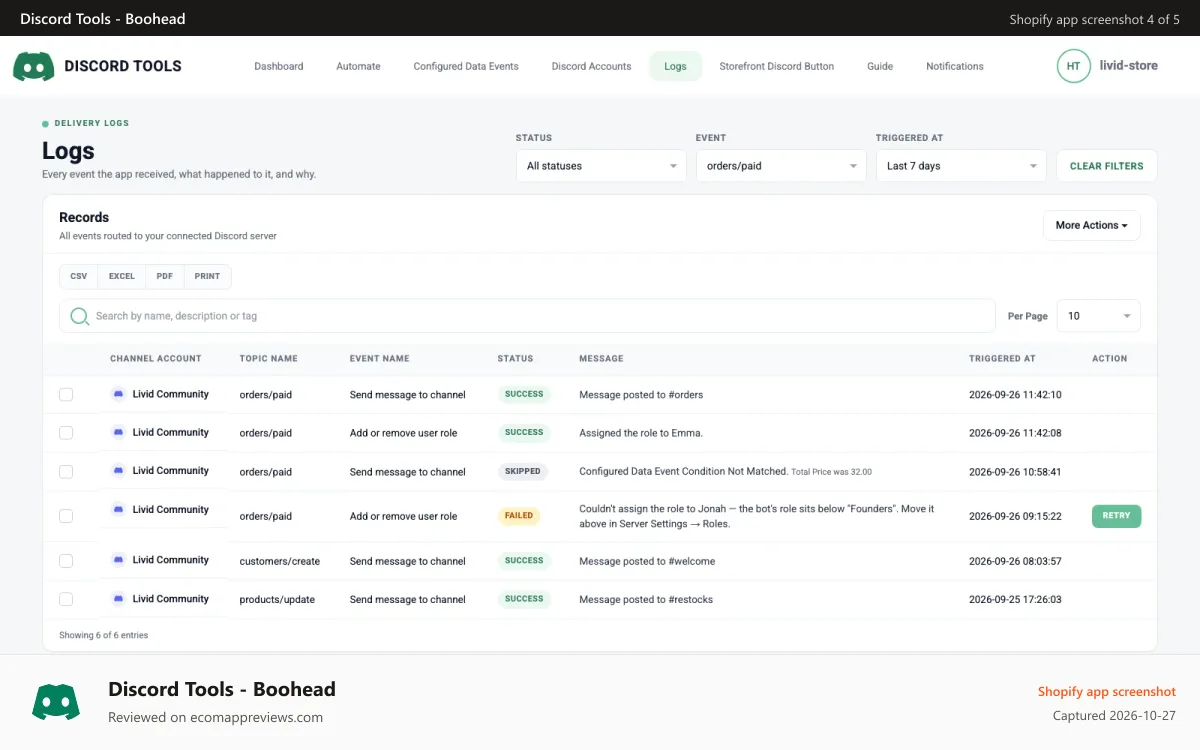Click Discord icon in 11:42:08 row

pos(119,432)
